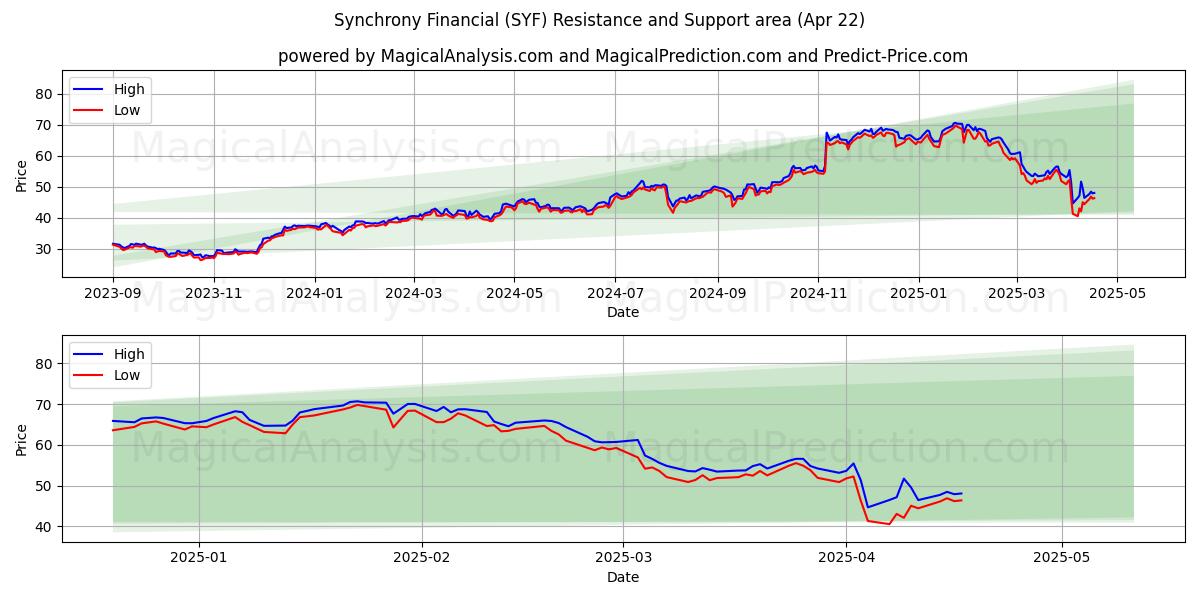
Task: Click the lower chart's 'Price' axis label
Action: (22, 439)
